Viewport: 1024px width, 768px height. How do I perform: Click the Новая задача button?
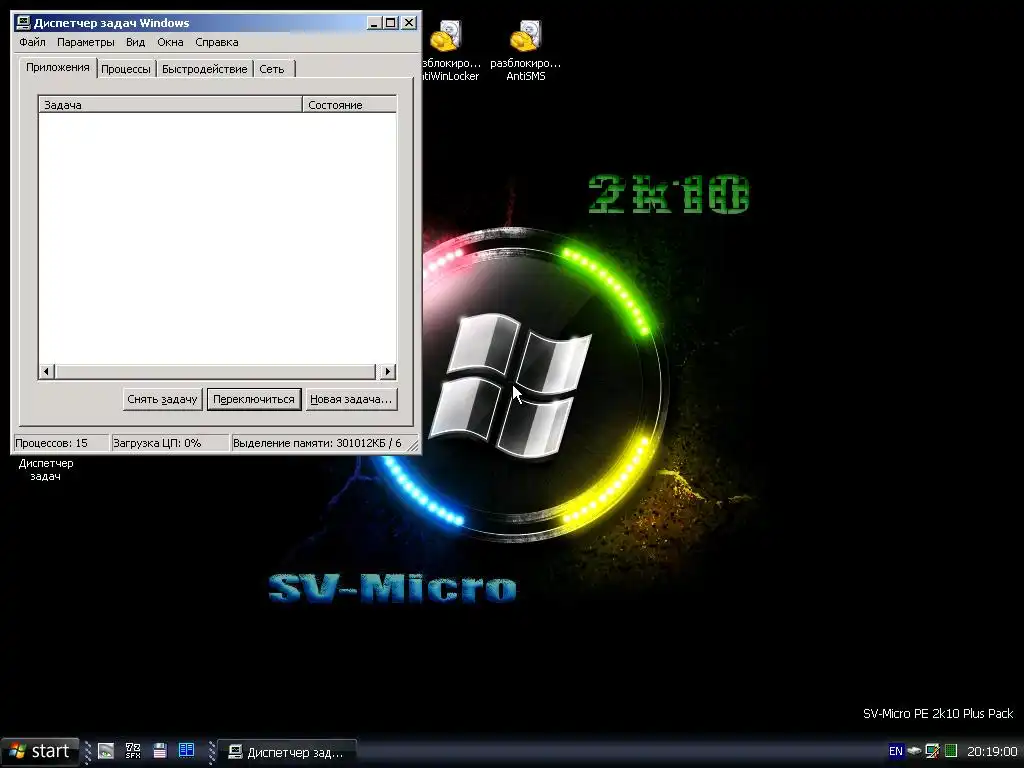click(x=351, y=399)
